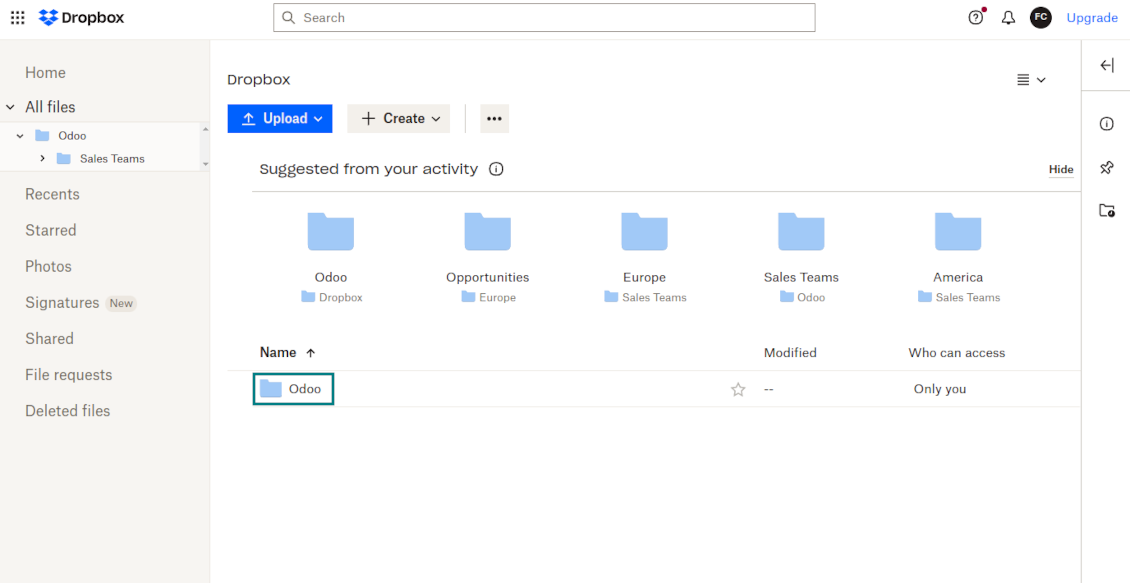Open Recents in sidebar
1130x583 pixels.
coord(53,194)
